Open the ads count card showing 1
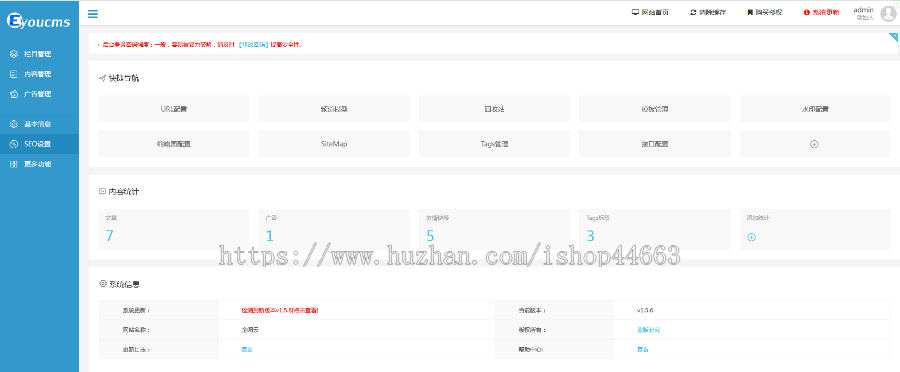This screenshot has width=900, height=372. click(x=334, y=229)
